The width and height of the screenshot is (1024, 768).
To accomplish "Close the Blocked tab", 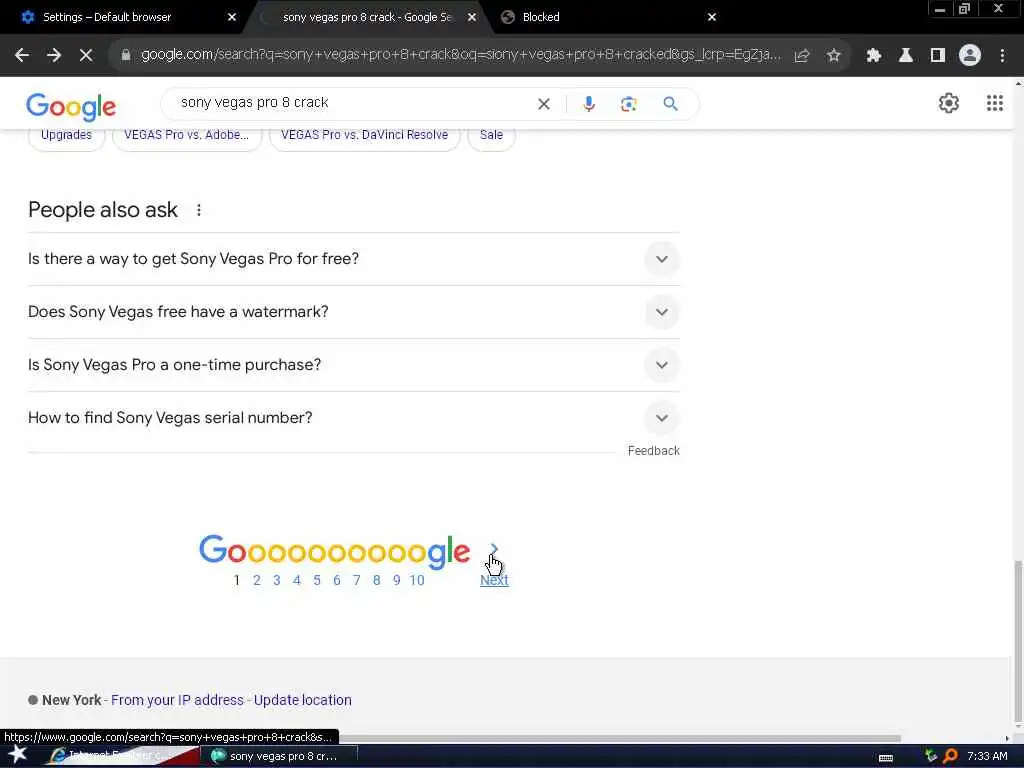I will [712, 17].
